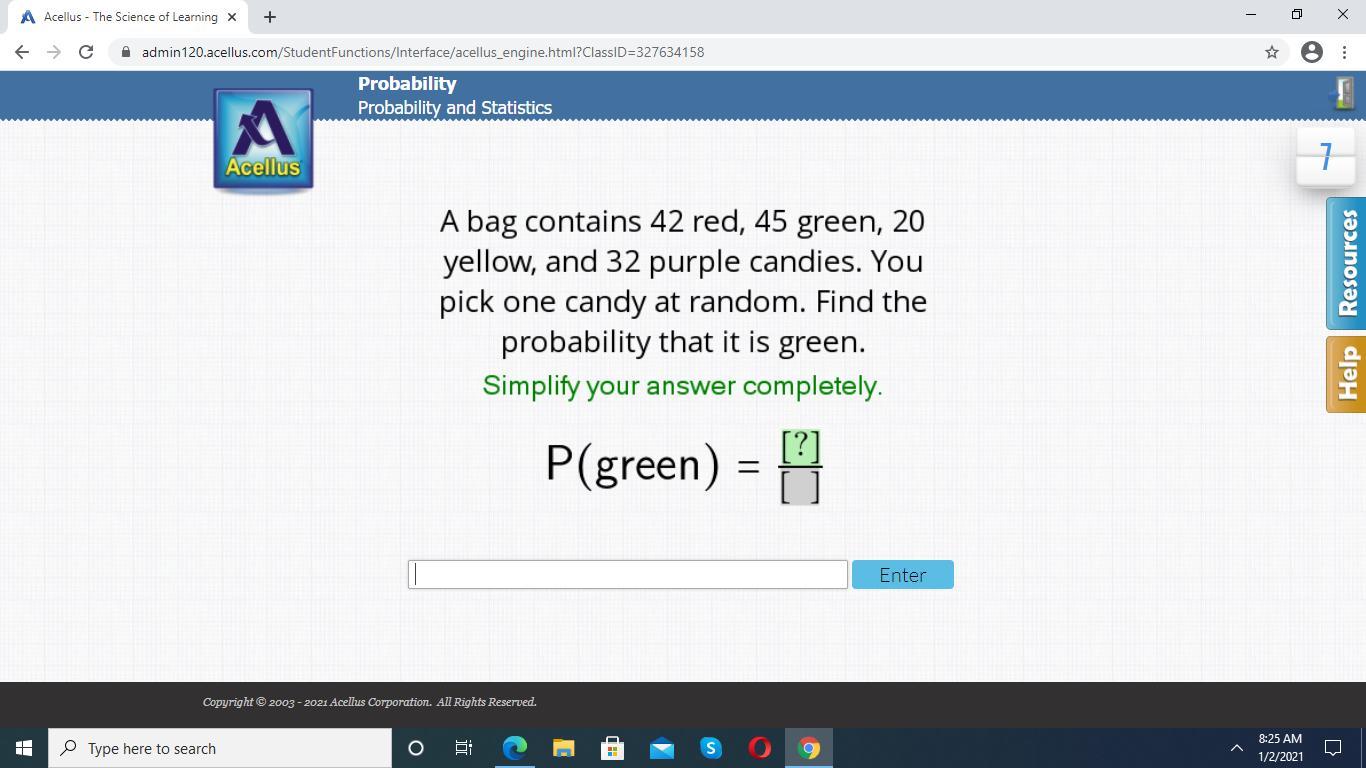The height and width of the screenshot is (768, 1366).
Task: Minimize the Chrome window
Action: 1251,14
